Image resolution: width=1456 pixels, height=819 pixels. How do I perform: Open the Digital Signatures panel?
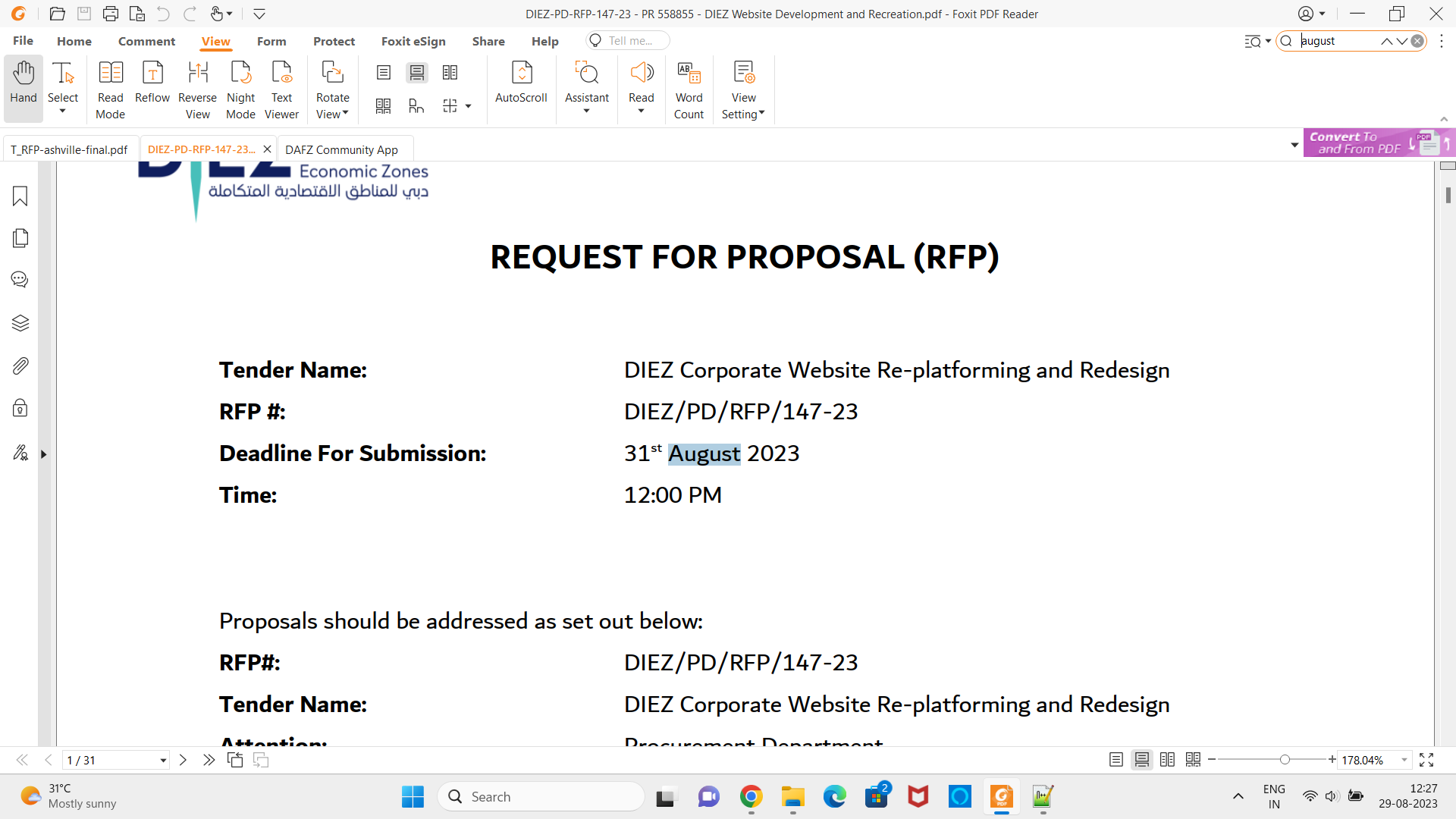click(x=20, y=453)
